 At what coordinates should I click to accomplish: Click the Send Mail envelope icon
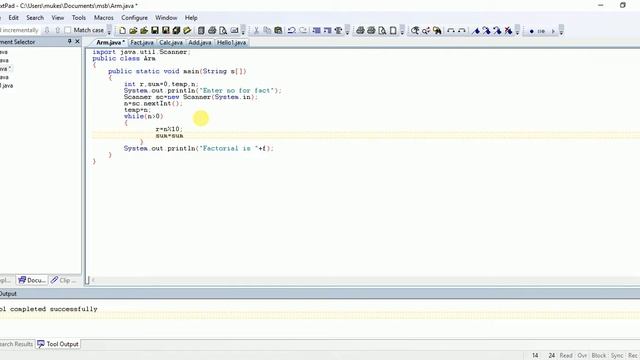coord(234,31)
